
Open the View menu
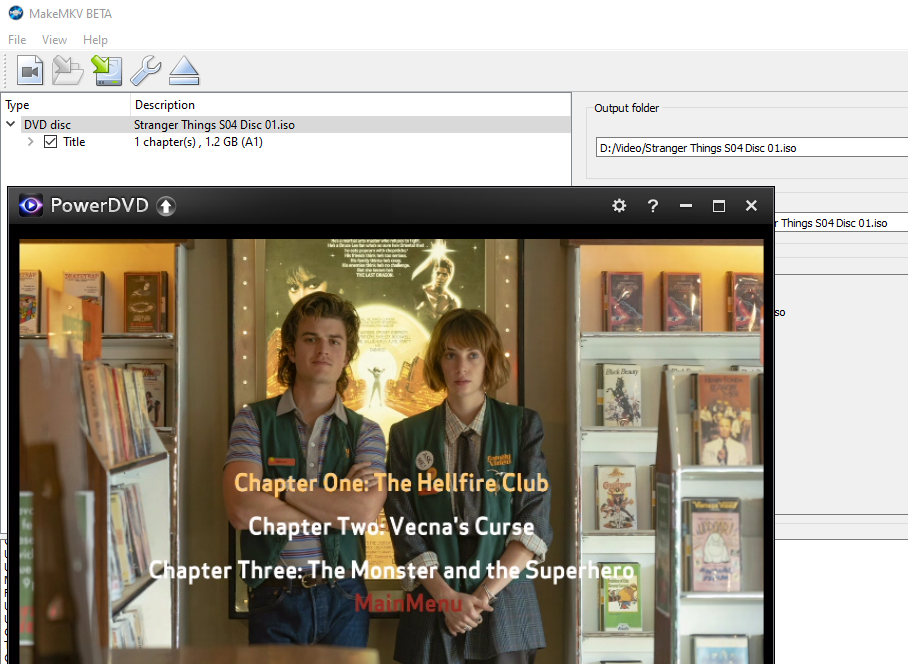(54, 40)
